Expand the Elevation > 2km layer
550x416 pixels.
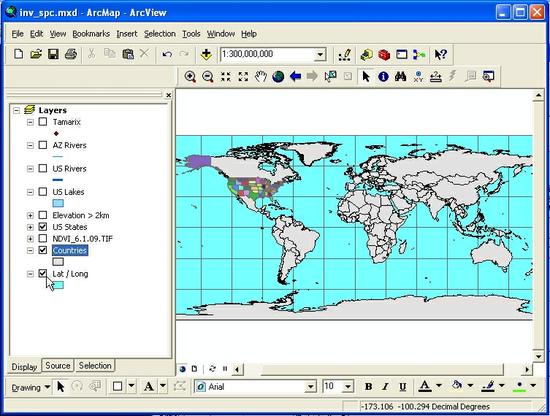[x=30, y=215]
